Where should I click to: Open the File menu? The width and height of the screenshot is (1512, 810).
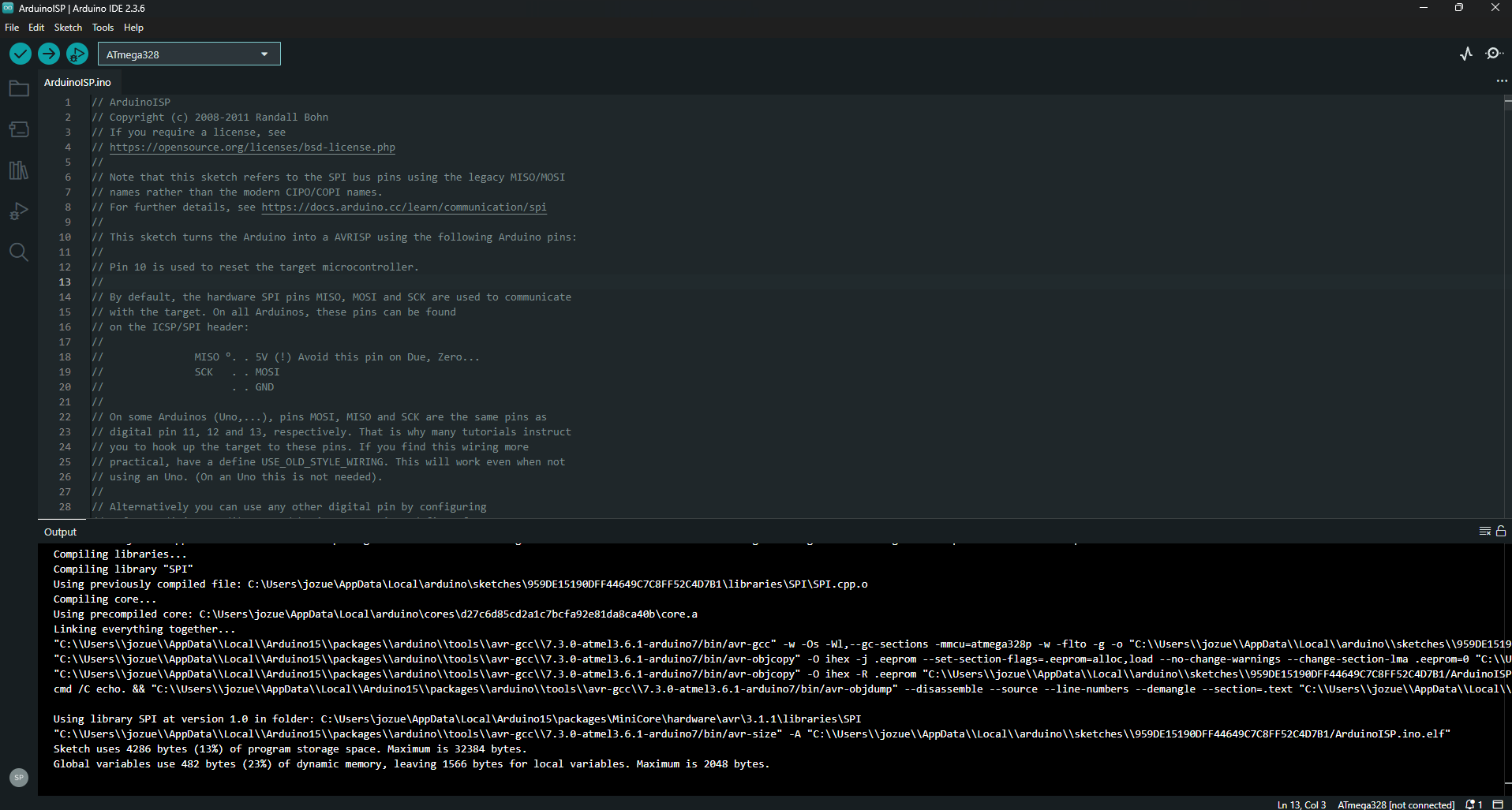(12, 28)
